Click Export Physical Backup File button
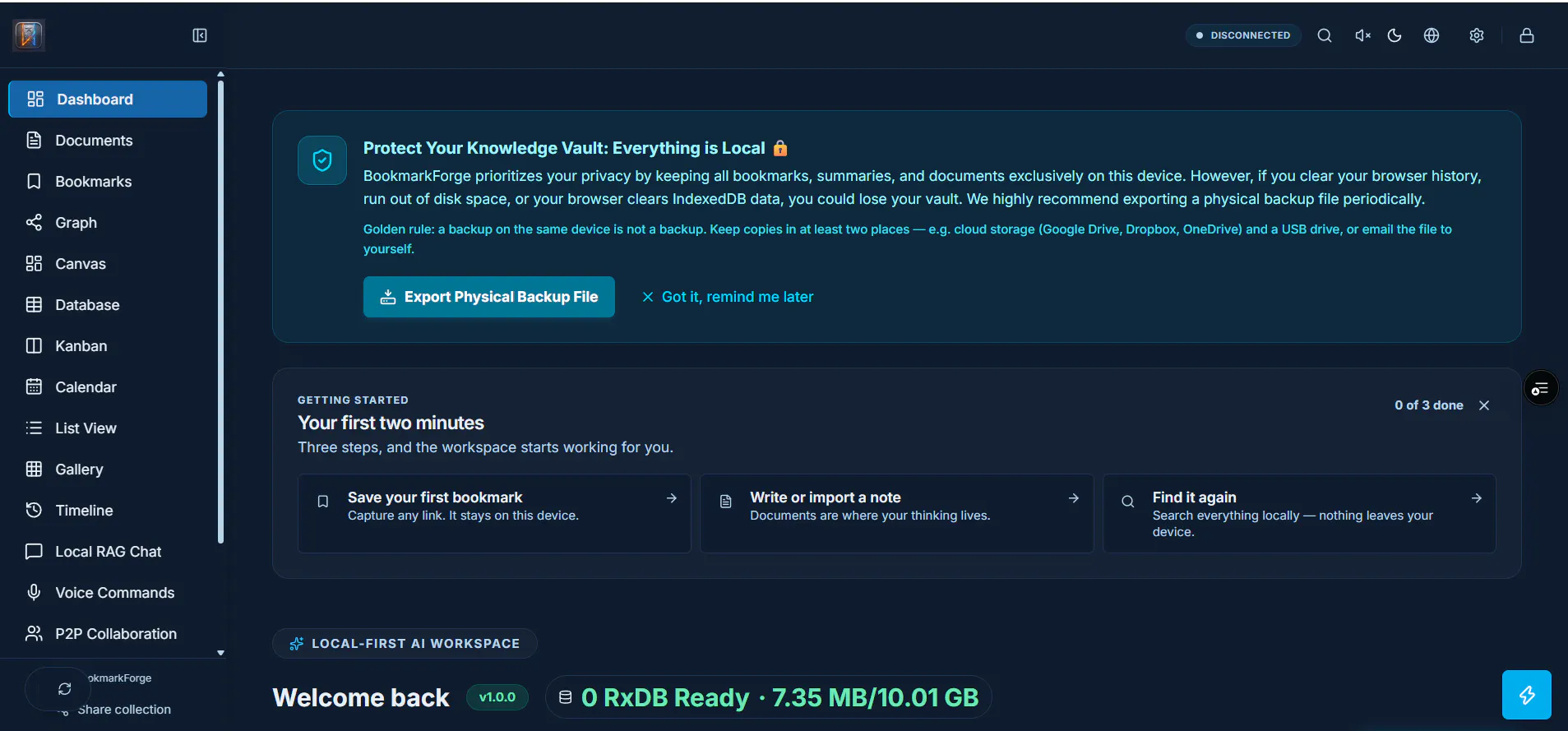 (489, 297)
